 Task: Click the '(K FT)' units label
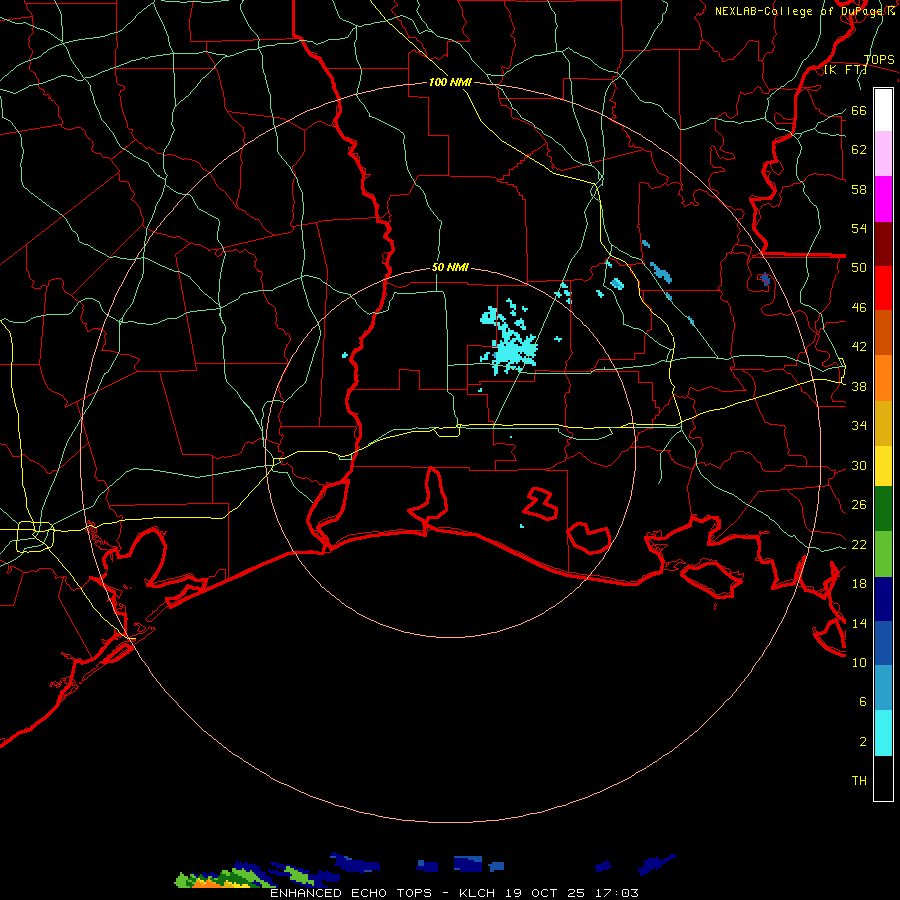[845, 70]
